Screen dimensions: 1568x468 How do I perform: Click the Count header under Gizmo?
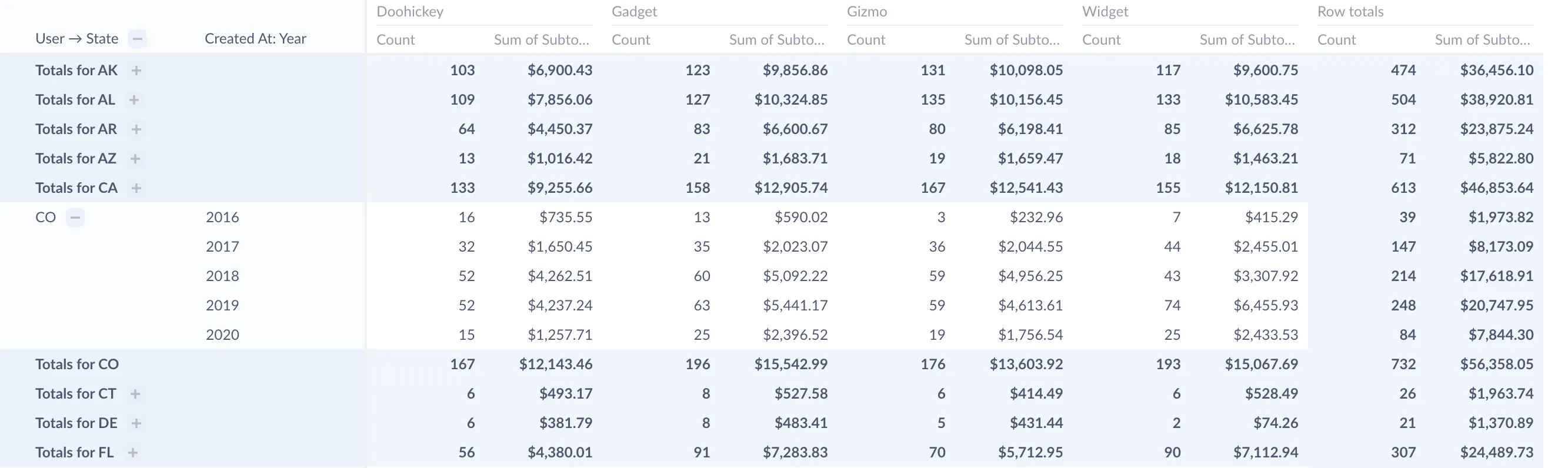[x=866, y=40]
